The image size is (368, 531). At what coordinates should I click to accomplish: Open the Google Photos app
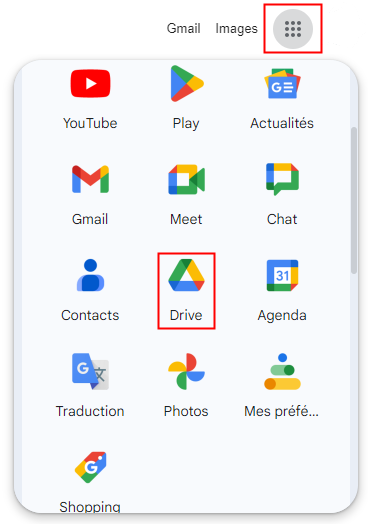(x=186, y=386)
